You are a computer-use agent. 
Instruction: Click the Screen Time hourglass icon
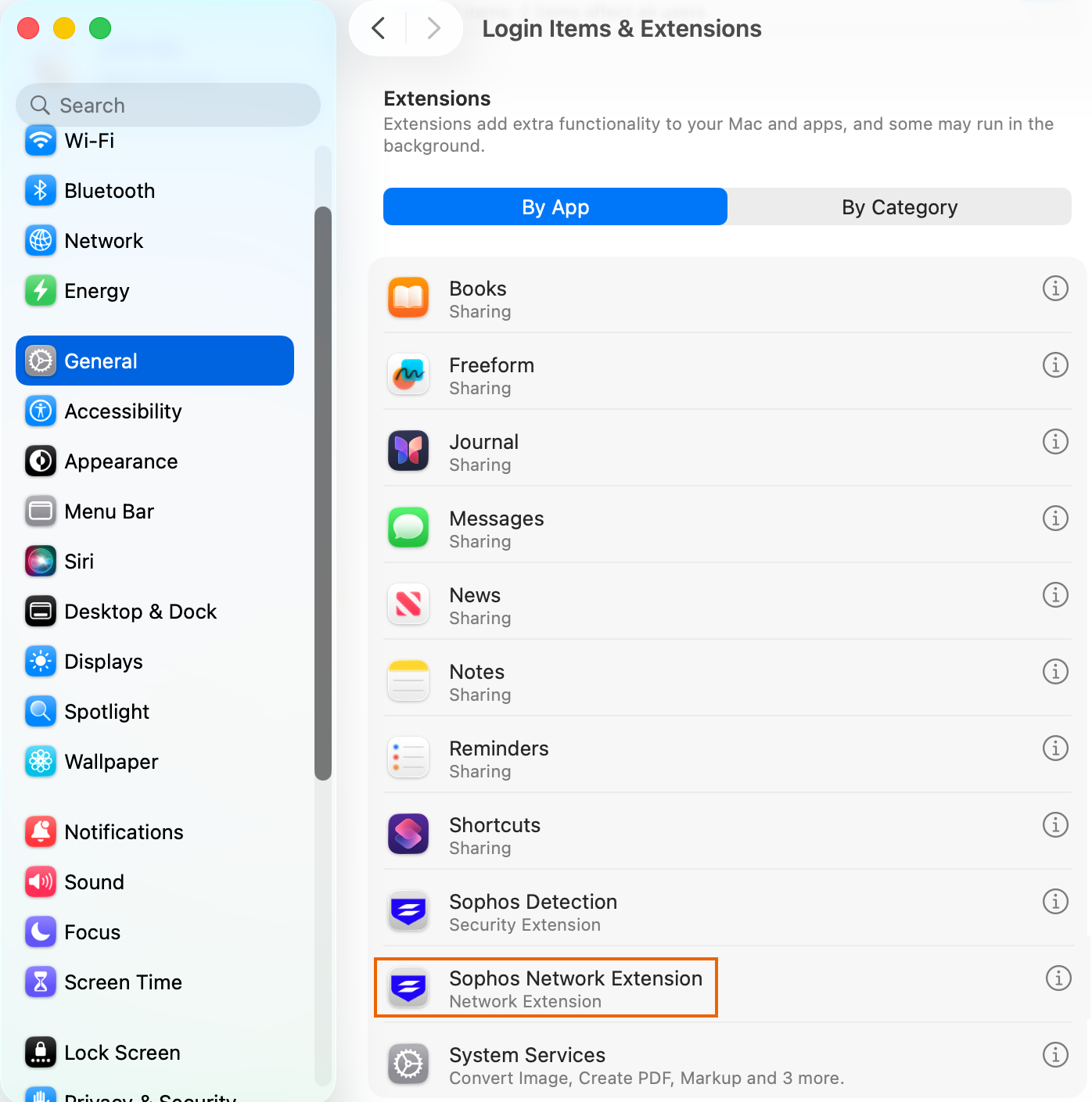click(x=41, y=982)
